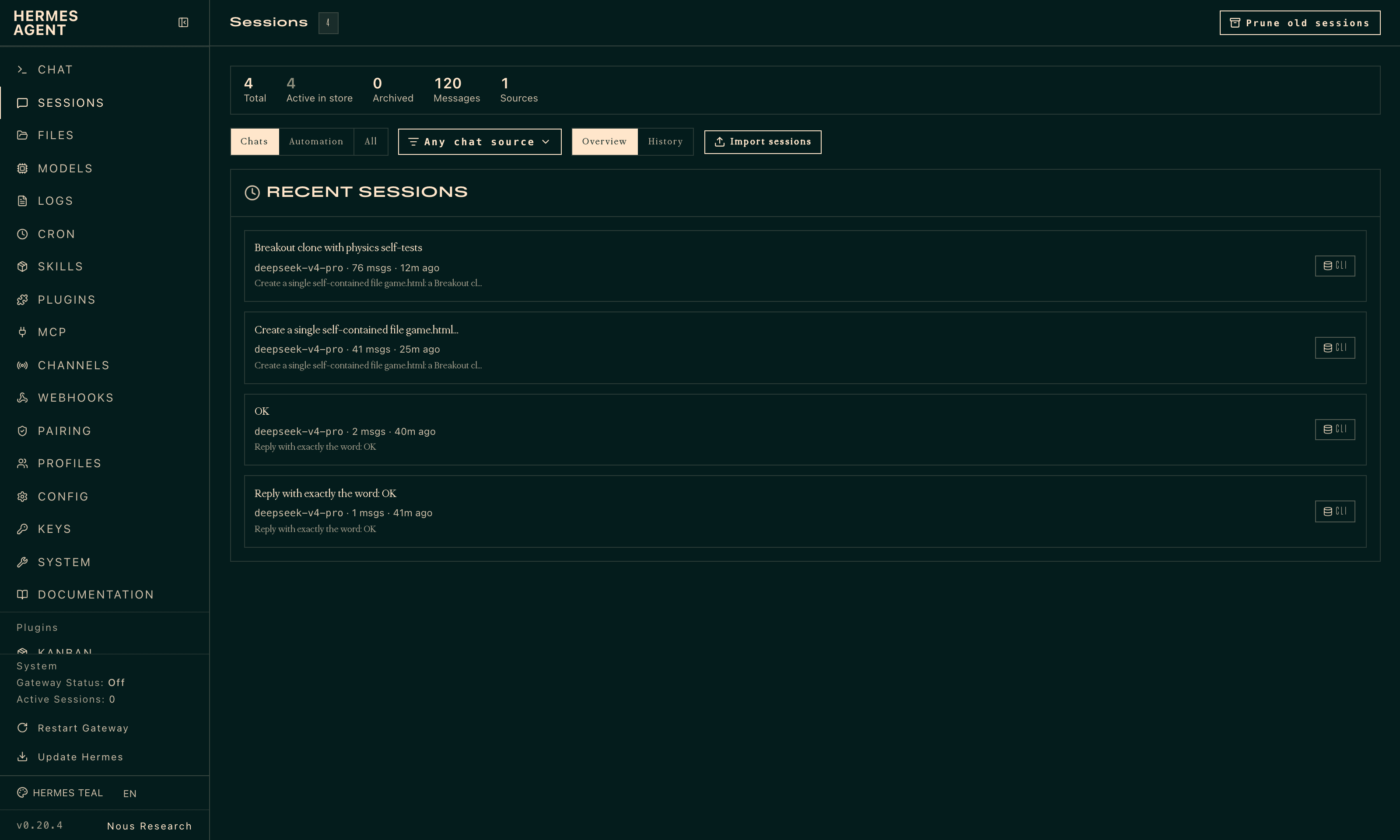Go to the CONFIG menu label
This screenshot has width=1400, height=840.
[x=63, y=497]
